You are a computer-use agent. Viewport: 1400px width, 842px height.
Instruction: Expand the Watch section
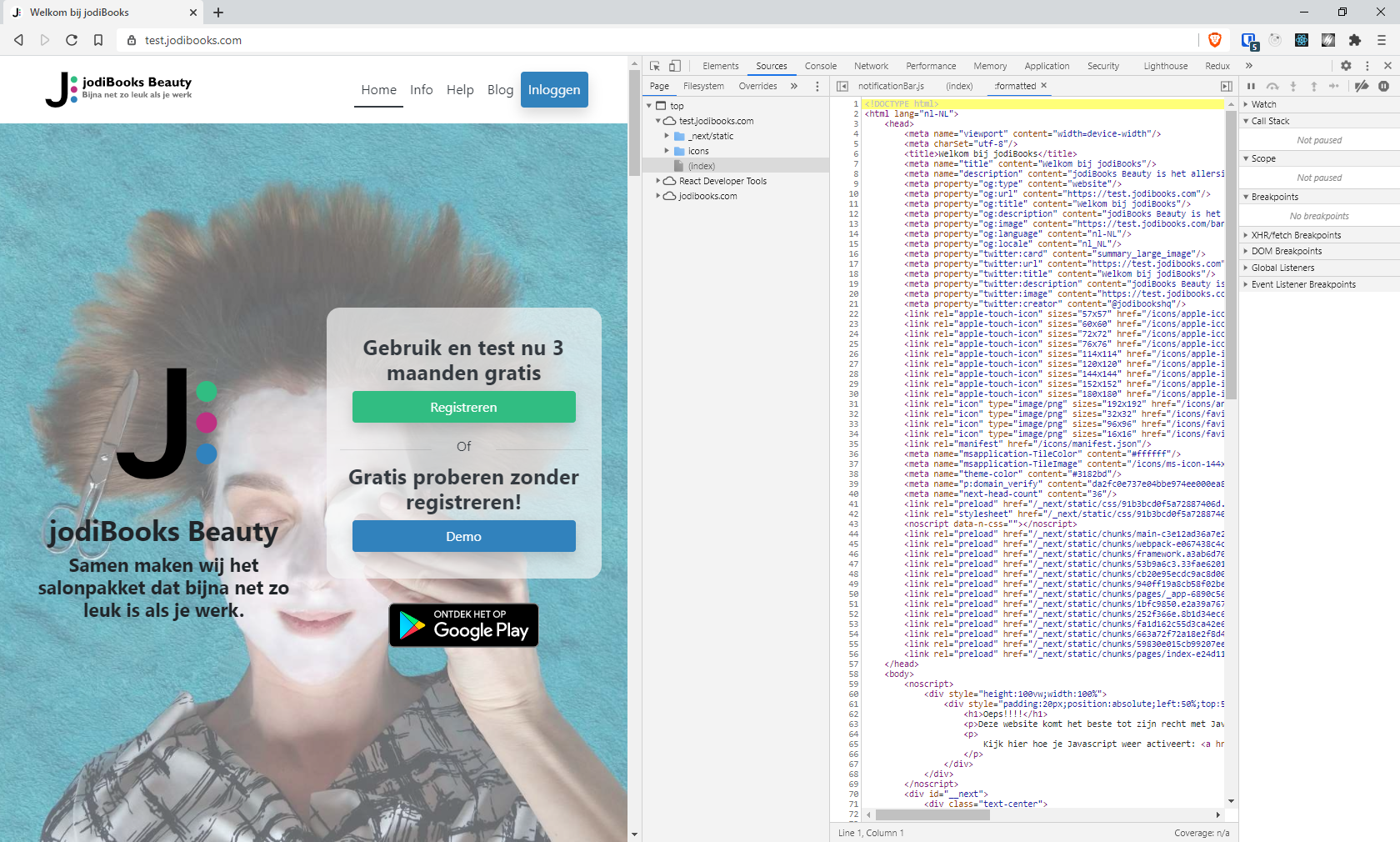(1319, 104)
